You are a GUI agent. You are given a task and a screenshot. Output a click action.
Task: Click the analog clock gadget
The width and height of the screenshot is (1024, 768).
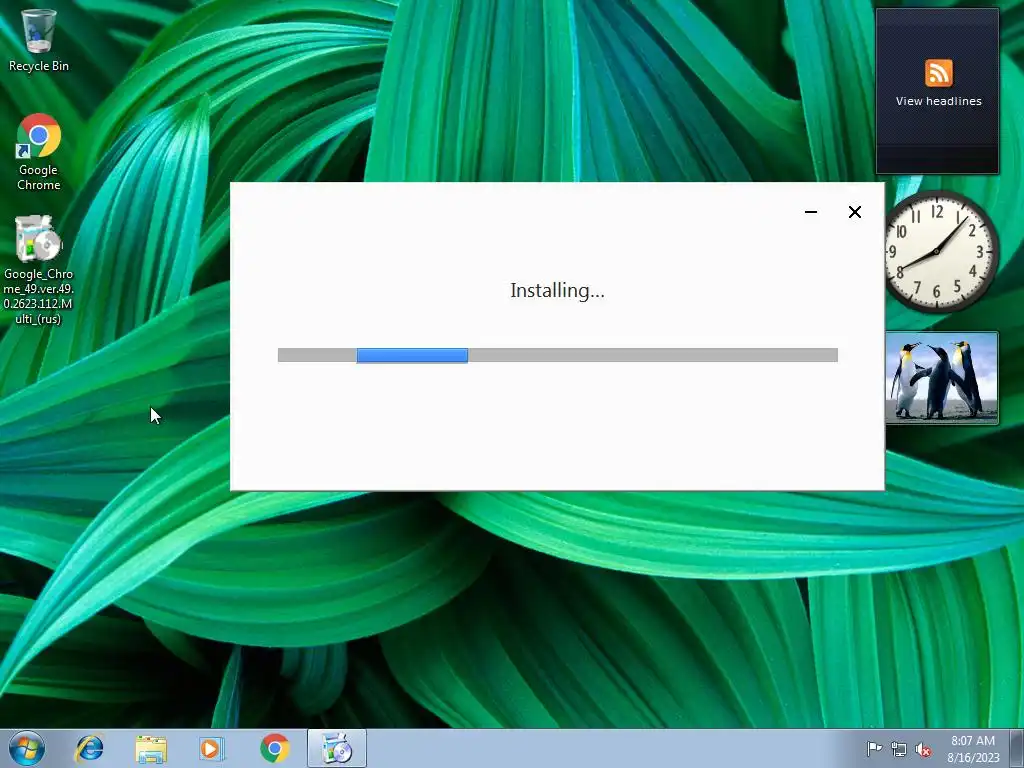940,251
